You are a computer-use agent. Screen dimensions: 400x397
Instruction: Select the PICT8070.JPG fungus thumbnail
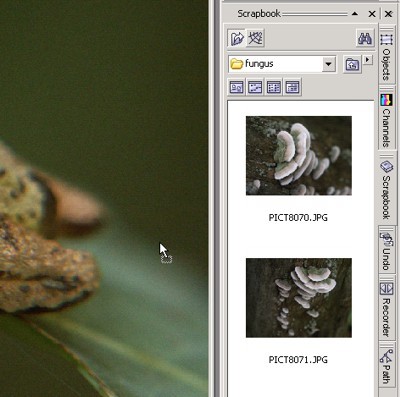click(x=299, y=156)
